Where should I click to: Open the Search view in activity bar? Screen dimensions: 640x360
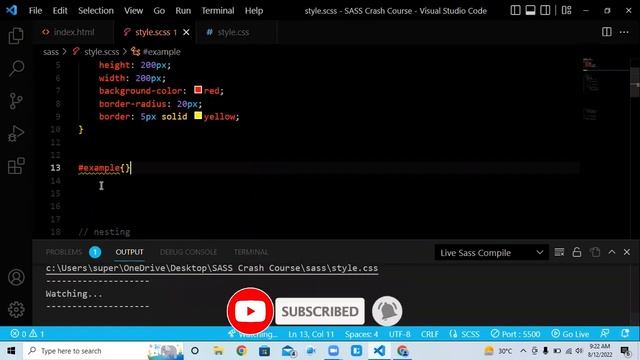(x=16, y=69)
